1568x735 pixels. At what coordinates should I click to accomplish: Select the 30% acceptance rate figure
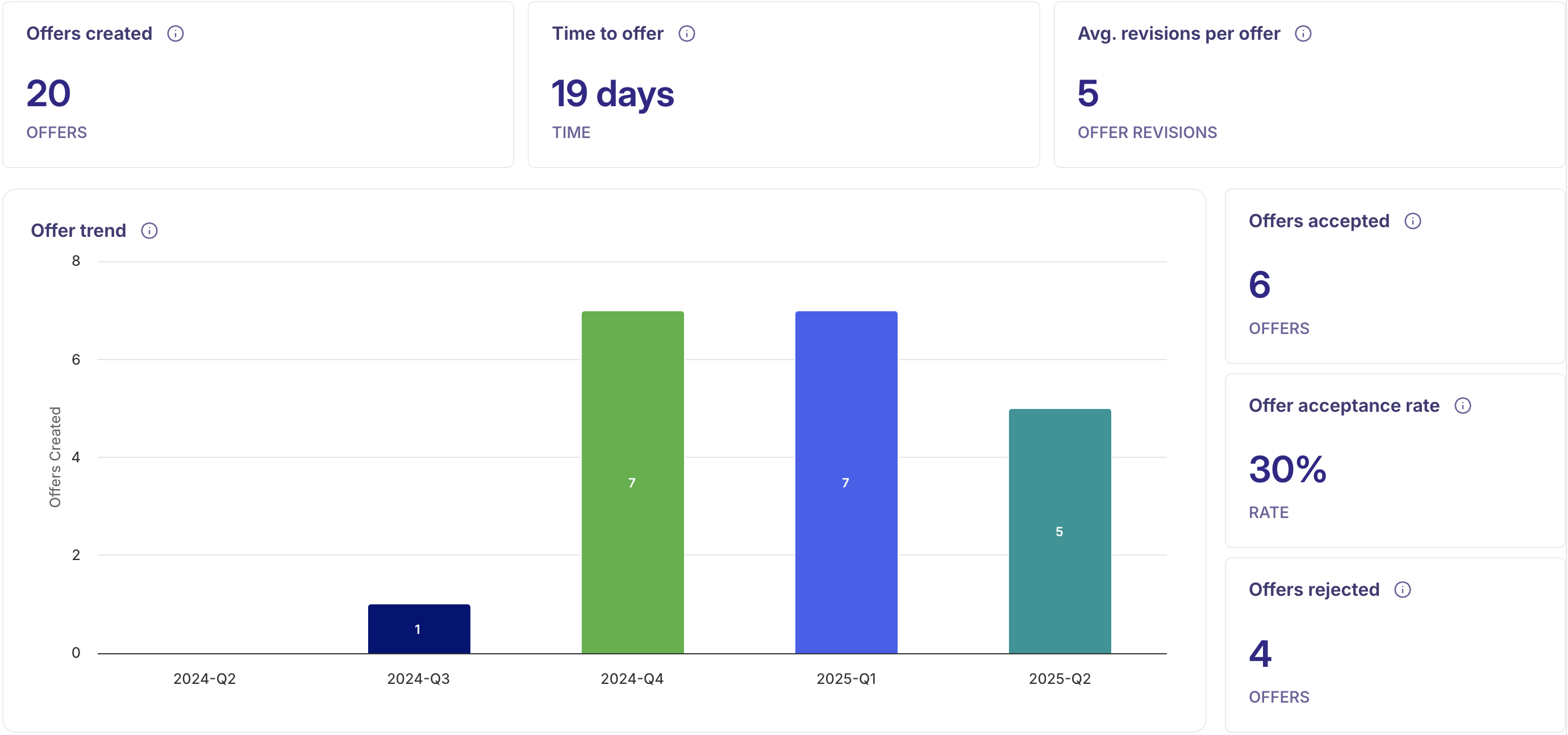click(x=1286, y=469)
